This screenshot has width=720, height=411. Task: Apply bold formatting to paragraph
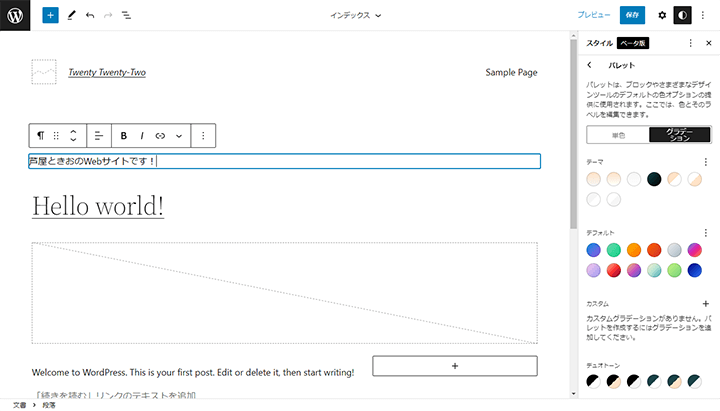click(x=124, y=135)
